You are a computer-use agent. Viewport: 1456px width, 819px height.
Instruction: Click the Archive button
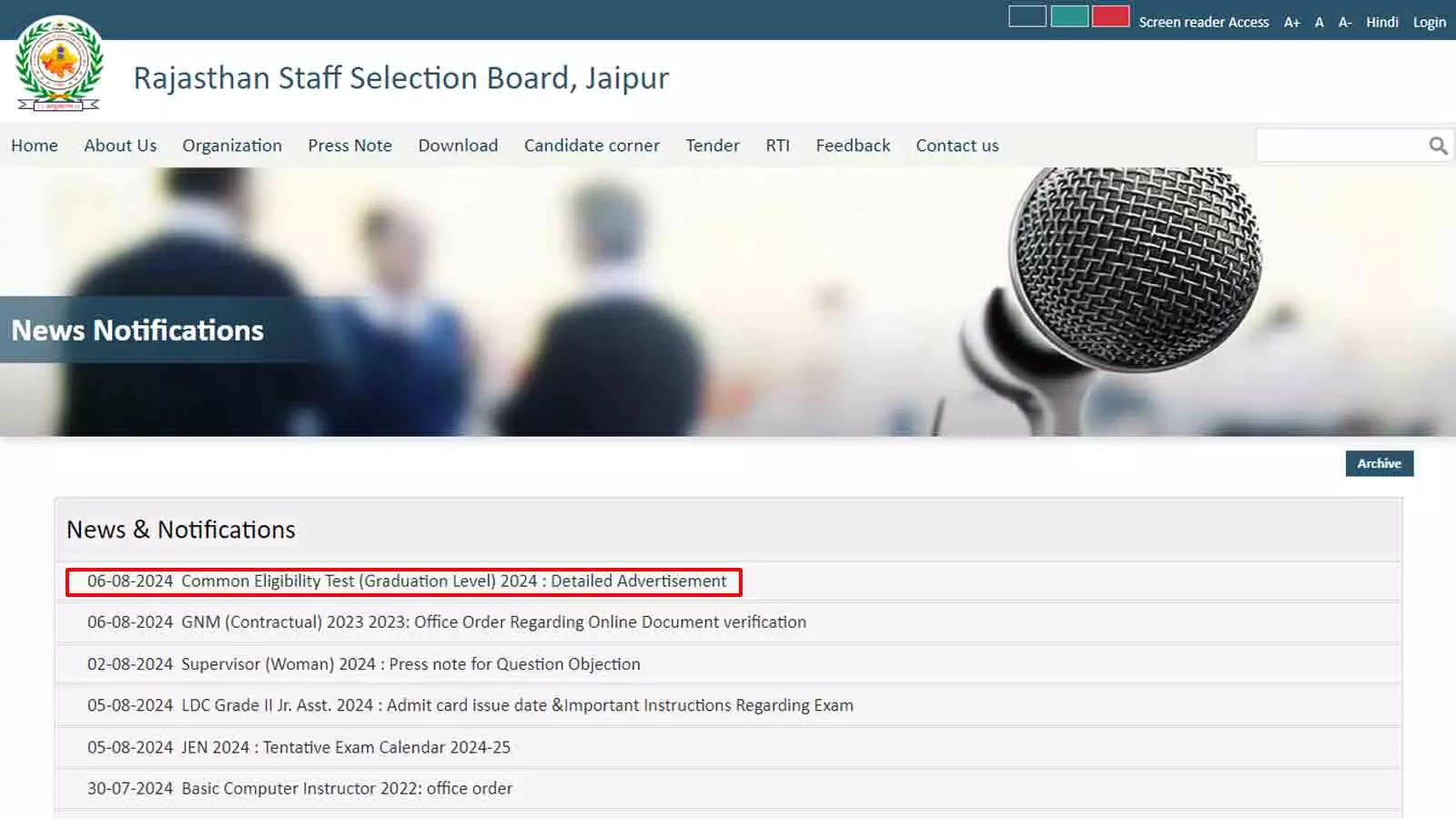1379,463
